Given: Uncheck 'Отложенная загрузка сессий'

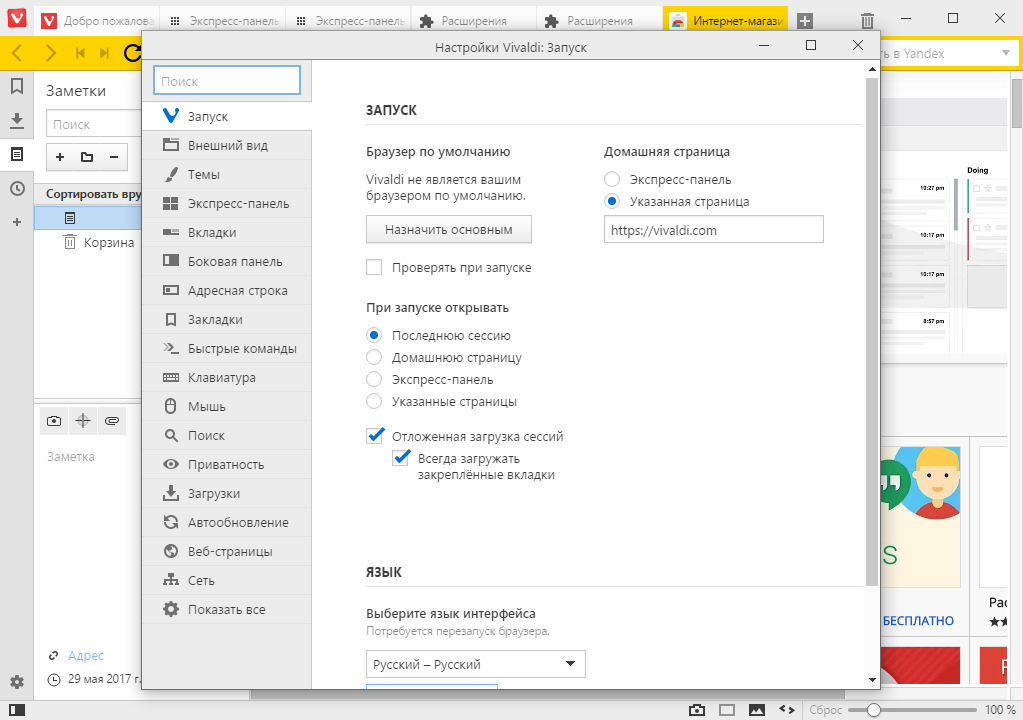Looking at the screenshot, I should point(375,436).
